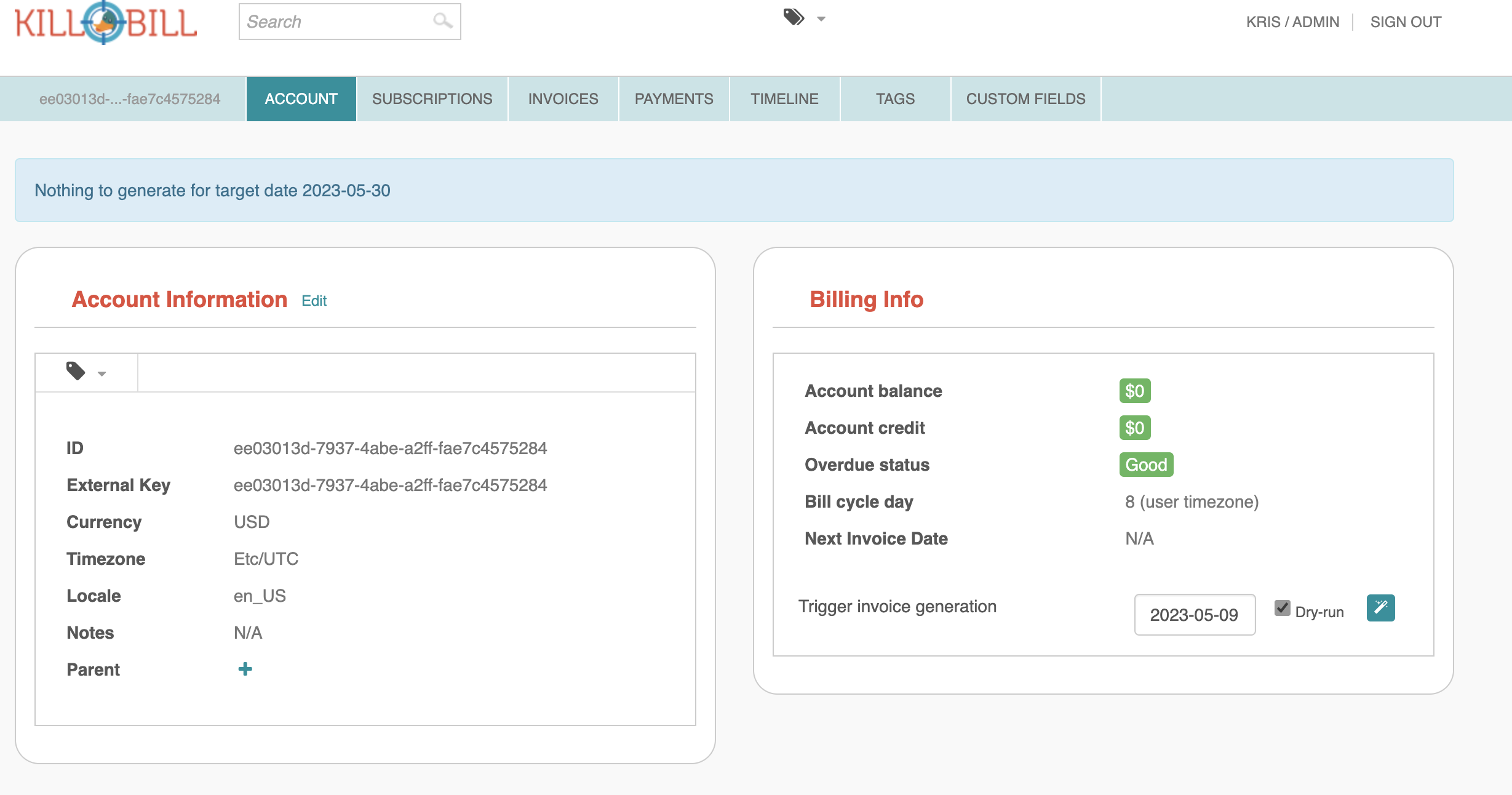Click the 2023-05-09 date field
Image resolution: width=1512 pixels, height=795 pixels.
click(x=1194, y=615)
